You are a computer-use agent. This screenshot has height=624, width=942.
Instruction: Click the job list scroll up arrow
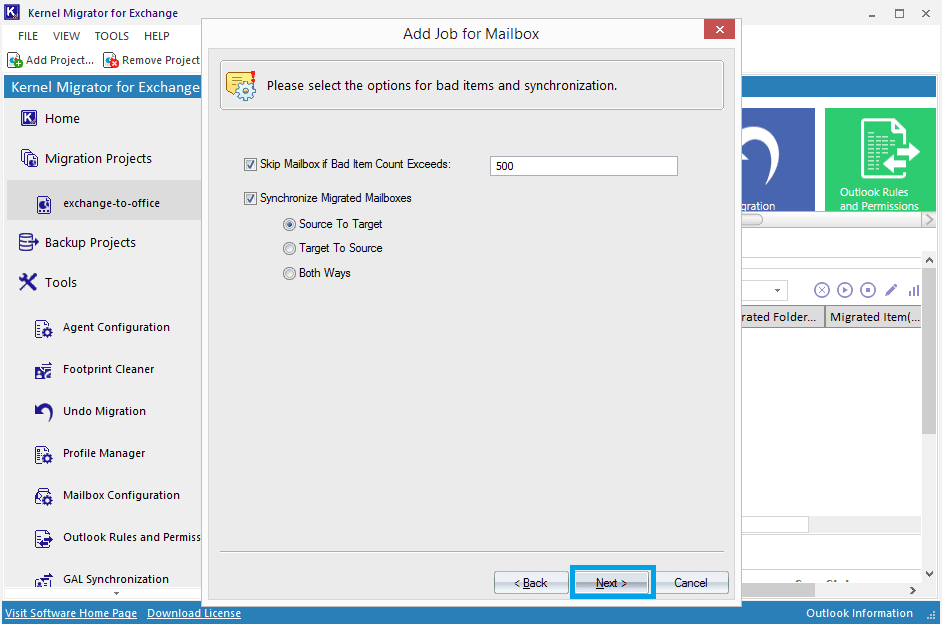click(x=929, y=260)
